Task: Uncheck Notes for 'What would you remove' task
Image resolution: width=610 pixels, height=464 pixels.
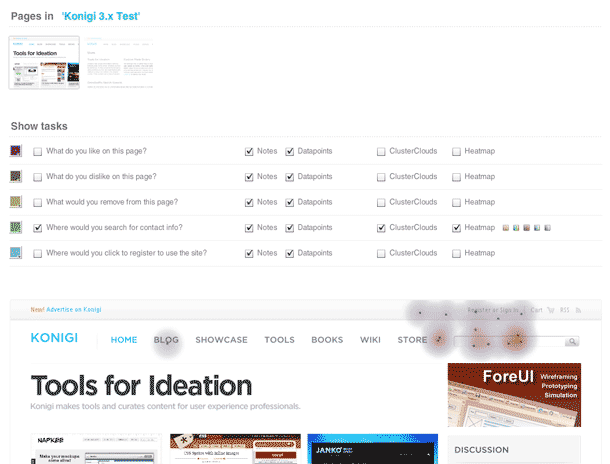Action: 249,202
